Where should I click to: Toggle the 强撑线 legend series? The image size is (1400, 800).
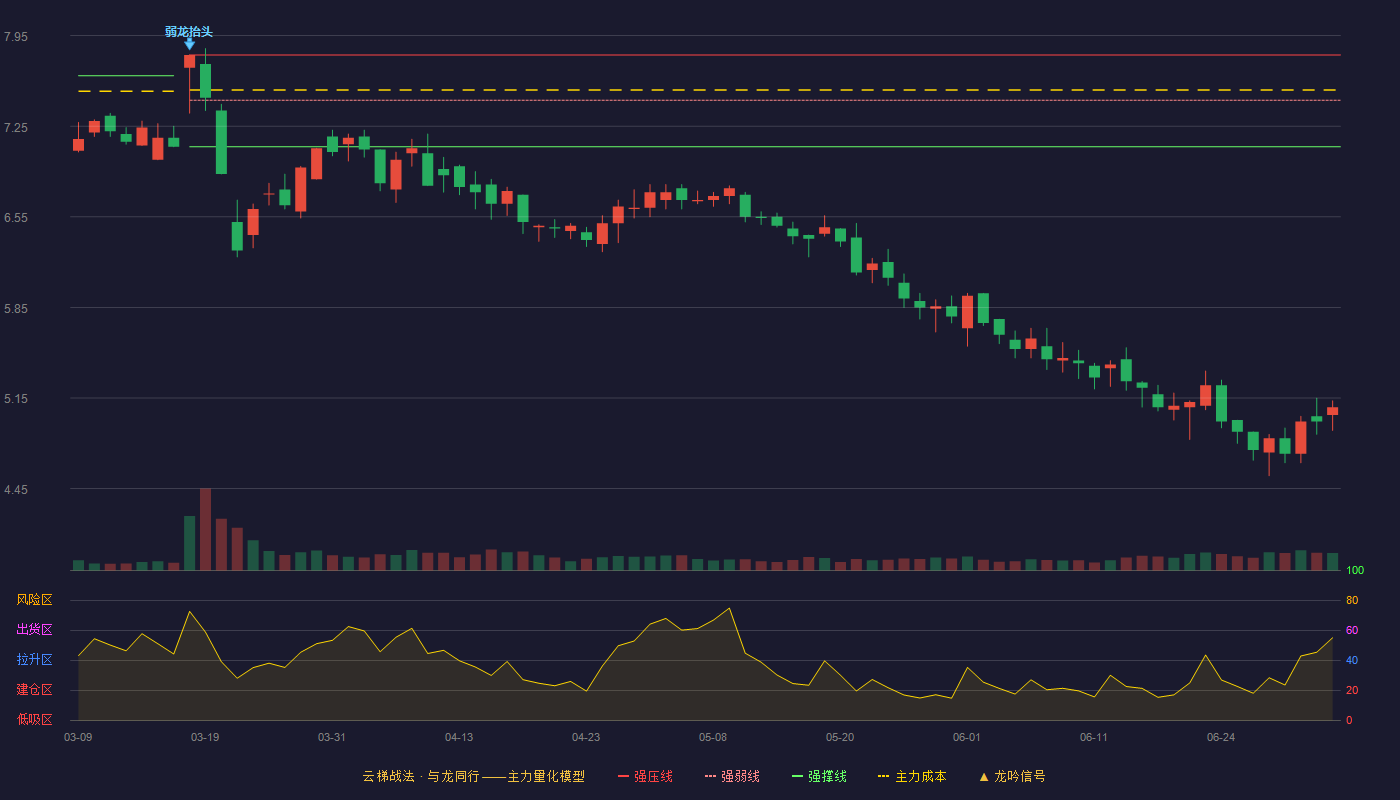819,776
